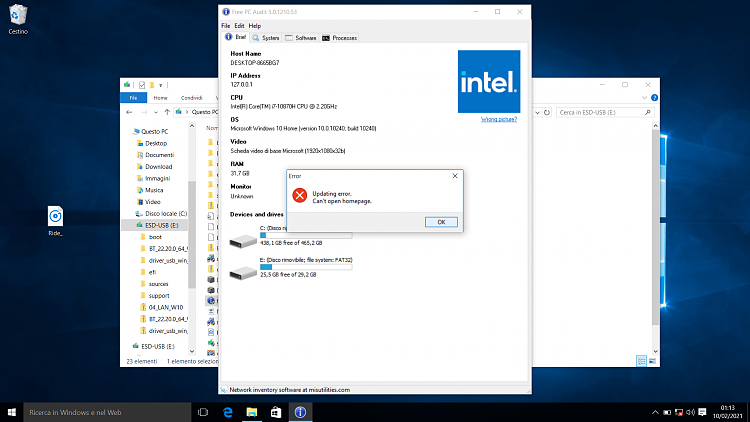This screenshot has width=750, height=422.
Task: Open Microsoft Store from the taskbar
Action: pos(275,411)
